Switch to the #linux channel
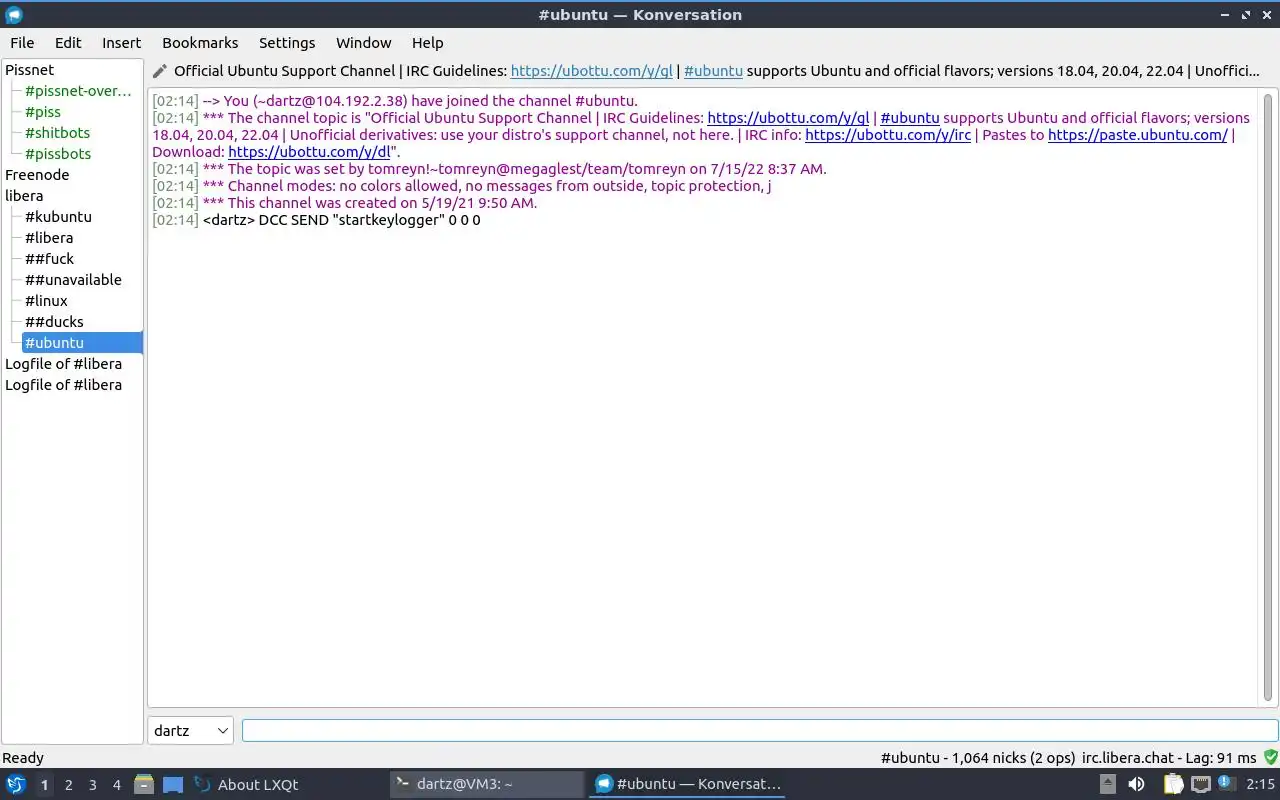Viewport: 1280px width, 800px height. click(x=46, y=301)
